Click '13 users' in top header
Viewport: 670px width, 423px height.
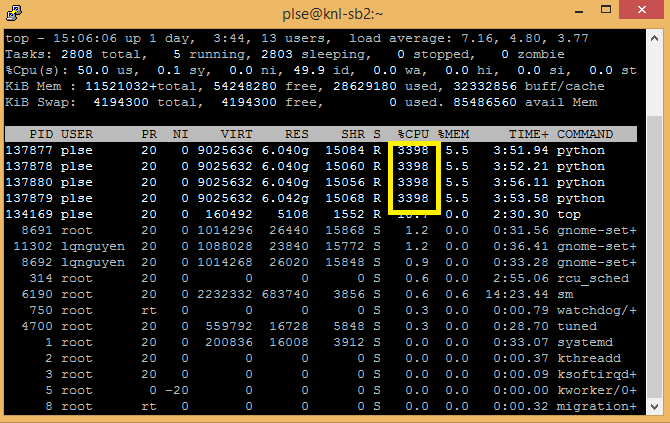coord(296,38)
